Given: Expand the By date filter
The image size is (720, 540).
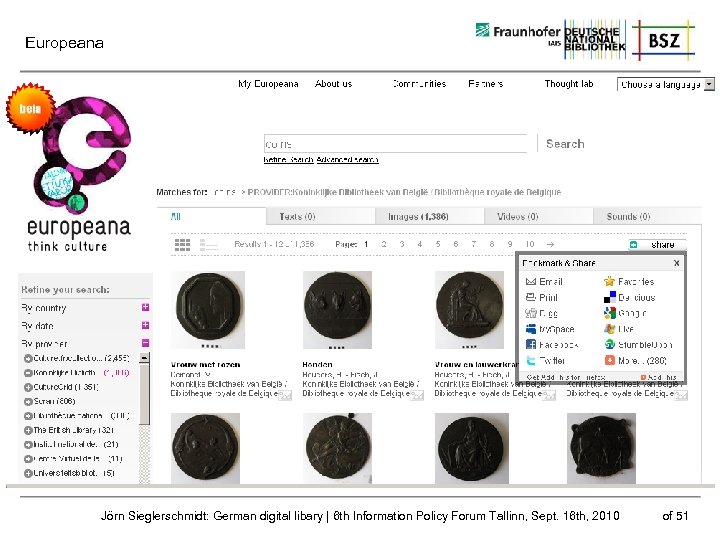Looking at the screenshot, I should (x=145, y=325).
